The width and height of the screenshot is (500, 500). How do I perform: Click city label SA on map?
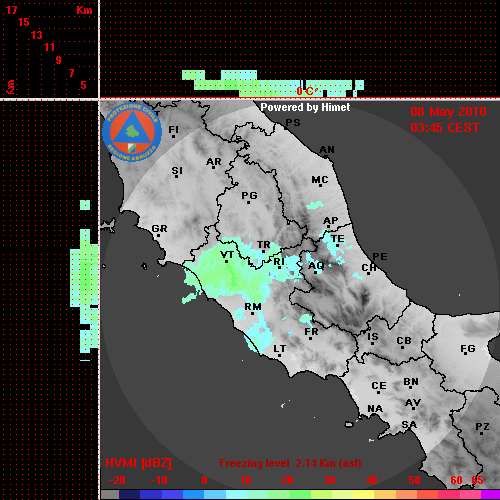pos(409,425)
